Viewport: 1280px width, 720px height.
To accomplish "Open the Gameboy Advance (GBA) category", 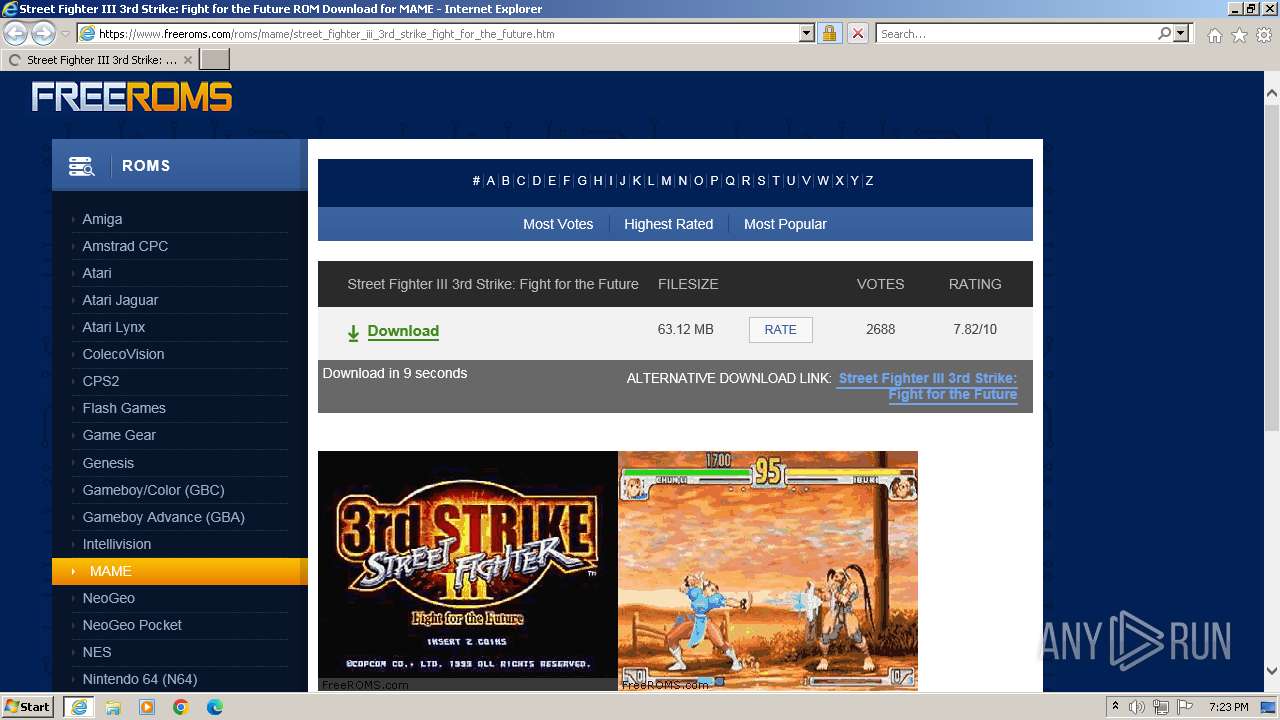I will point(163,517).
